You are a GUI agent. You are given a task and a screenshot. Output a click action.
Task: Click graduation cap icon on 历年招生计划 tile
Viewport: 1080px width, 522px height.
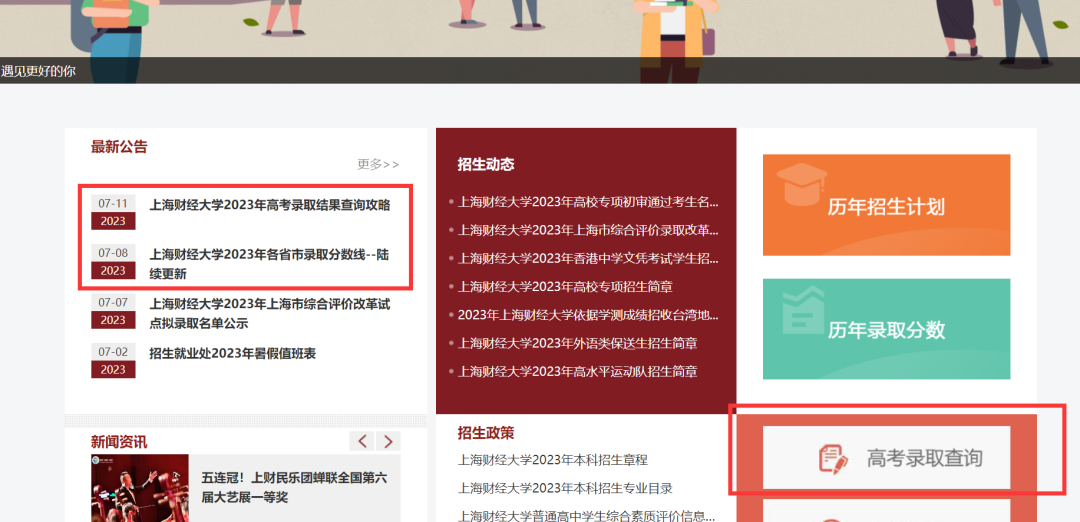tap(802, 184)
